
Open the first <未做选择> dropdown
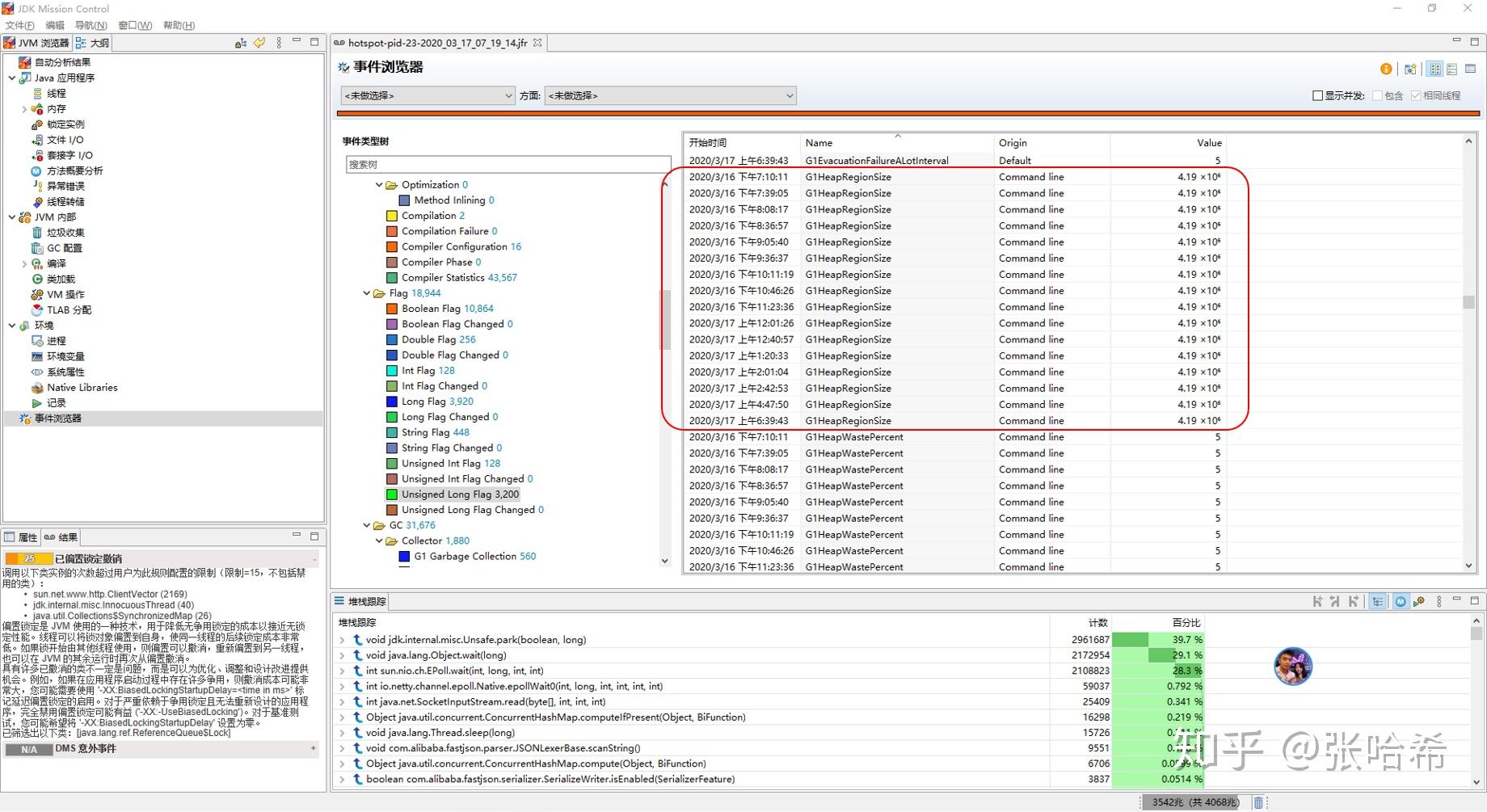click(428, 95)
